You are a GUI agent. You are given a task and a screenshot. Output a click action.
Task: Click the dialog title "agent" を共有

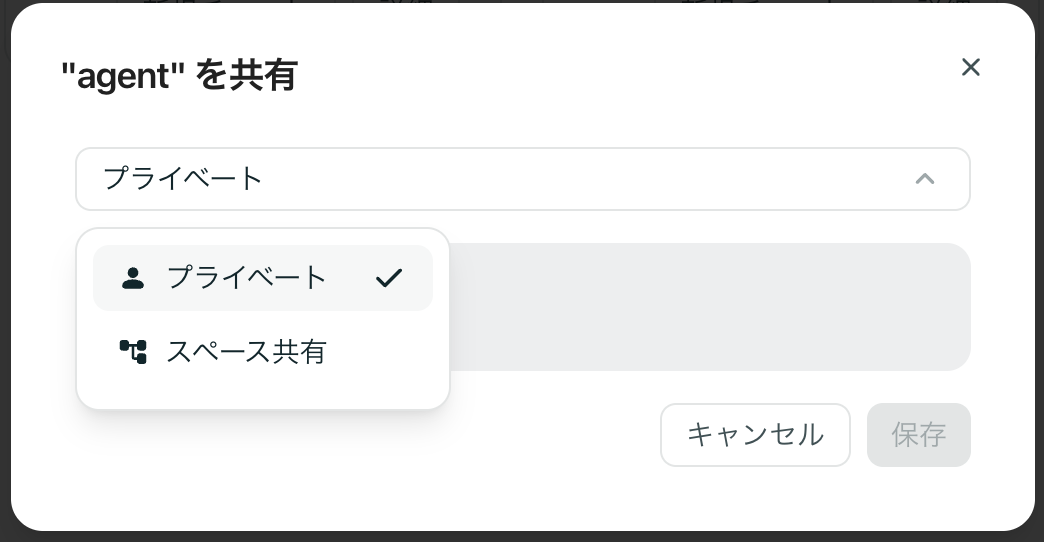click(180, 75)
